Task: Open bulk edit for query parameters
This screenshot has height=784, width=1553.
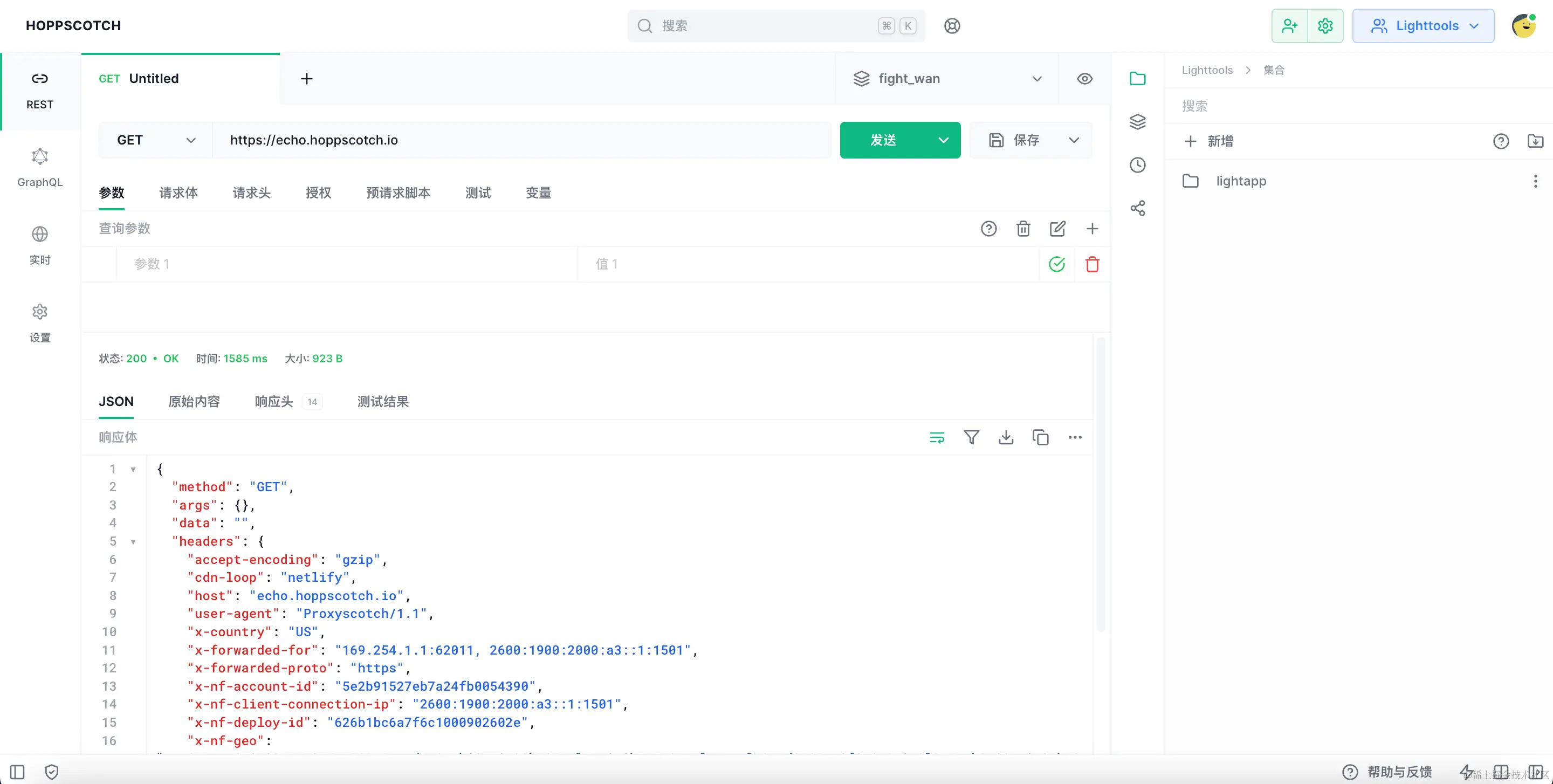Action: click(x=1057, y=229)
